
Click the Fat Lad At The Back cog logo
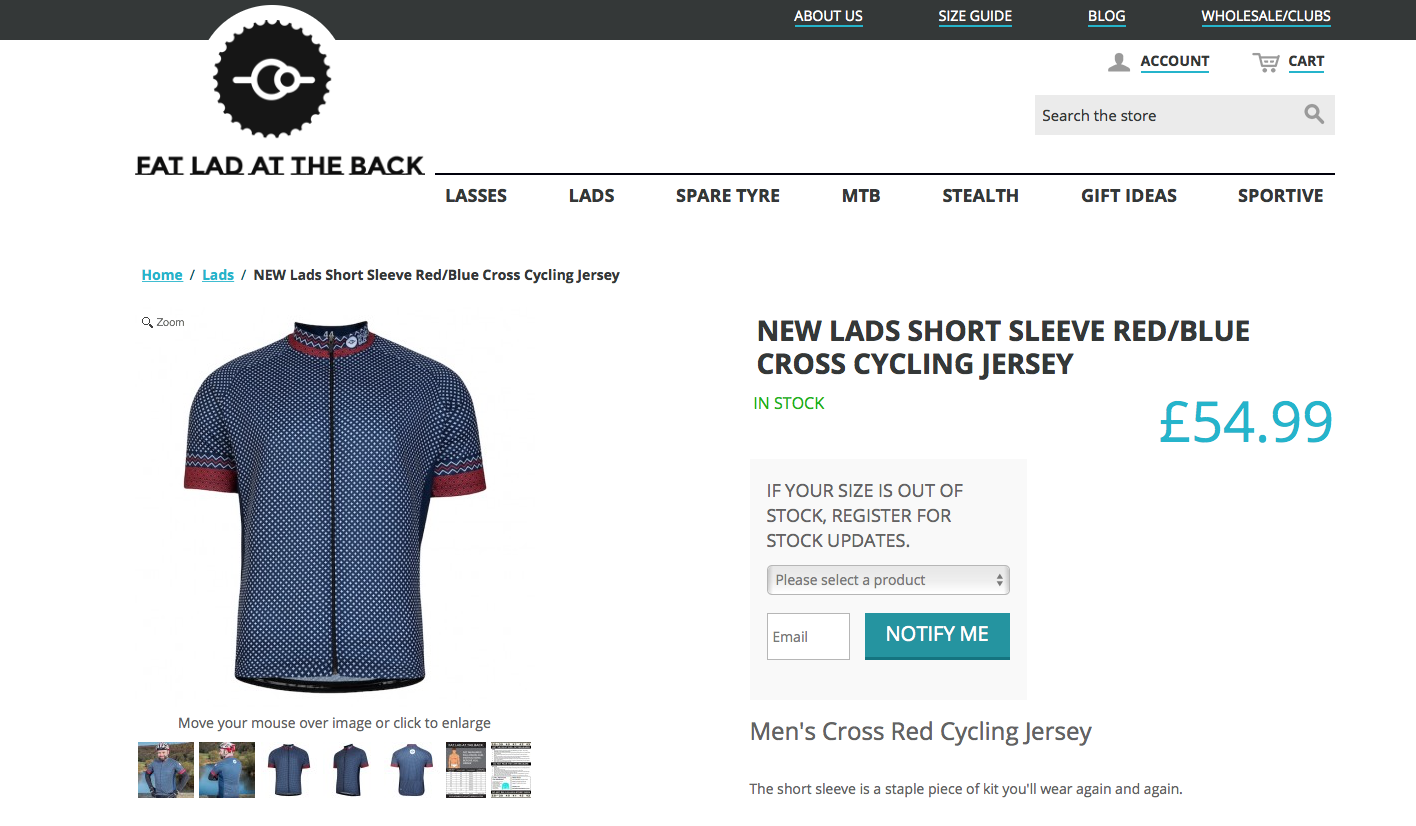click(272, 80)
